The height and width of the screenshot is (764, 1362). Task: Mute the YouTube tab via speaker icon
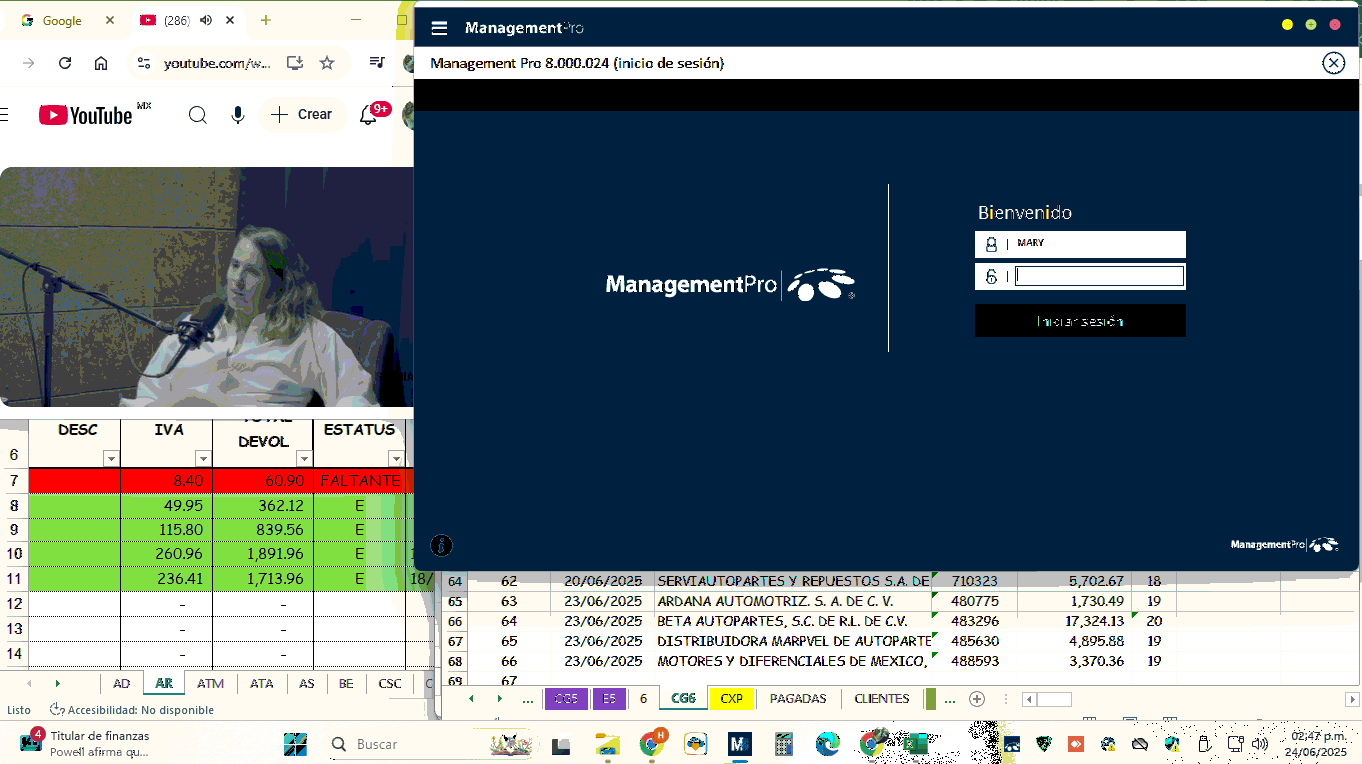coord(207,20)
